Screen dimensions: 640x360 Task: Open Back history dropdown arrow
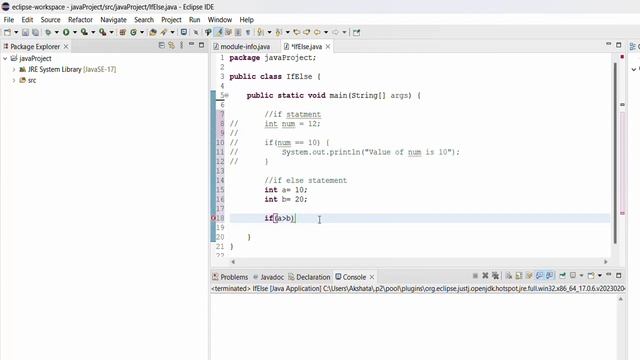pos(326,32)
